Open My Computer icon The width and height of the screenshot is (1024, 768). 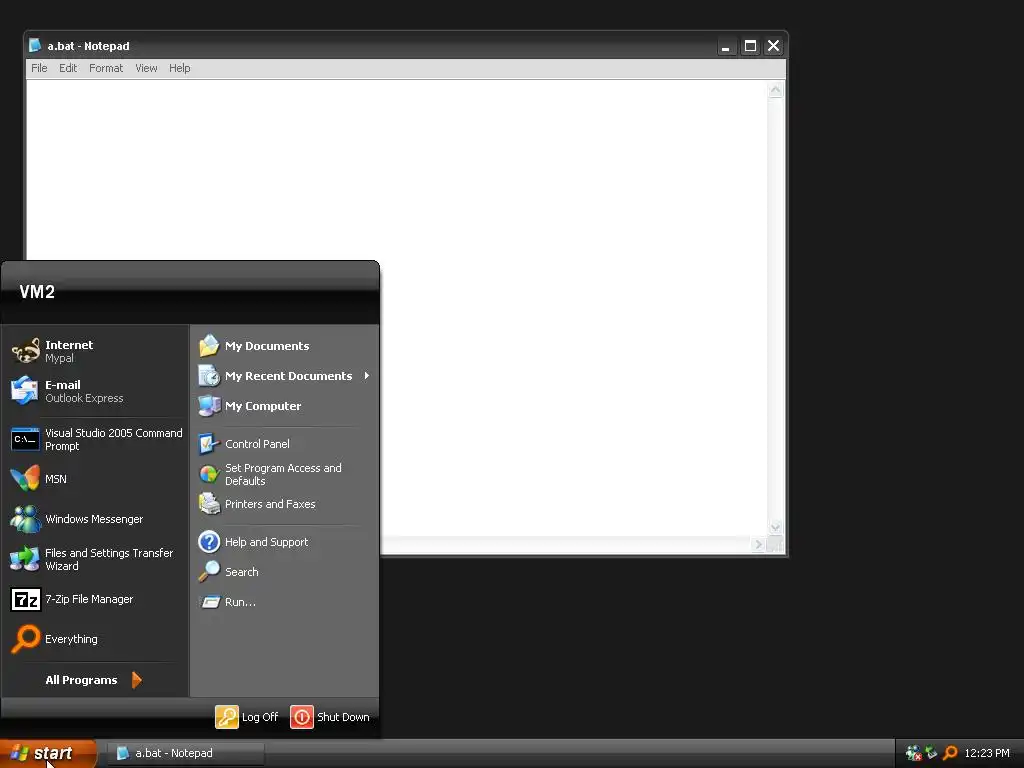point(209,406)
